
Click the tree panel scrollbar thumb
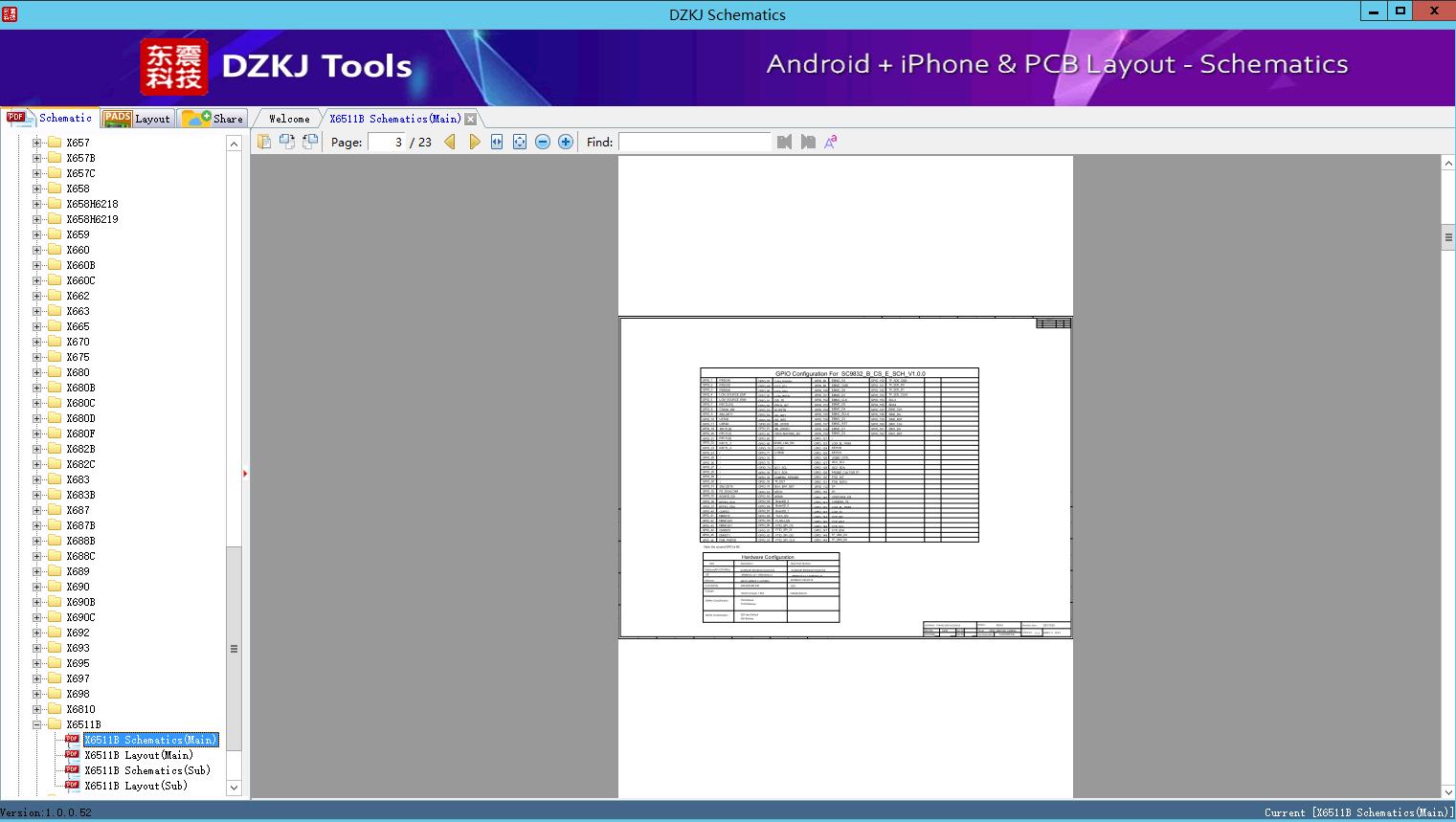(x=234, y=648)
